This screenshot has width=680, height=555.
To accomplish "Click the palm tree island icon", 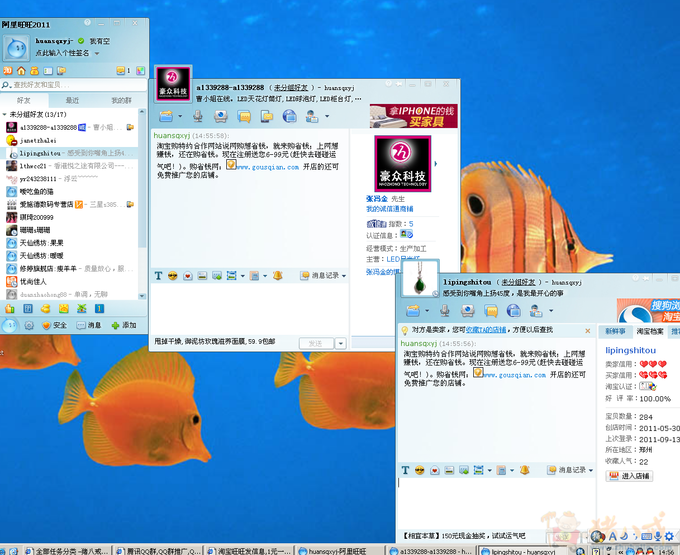I will (x=82, y=309).
